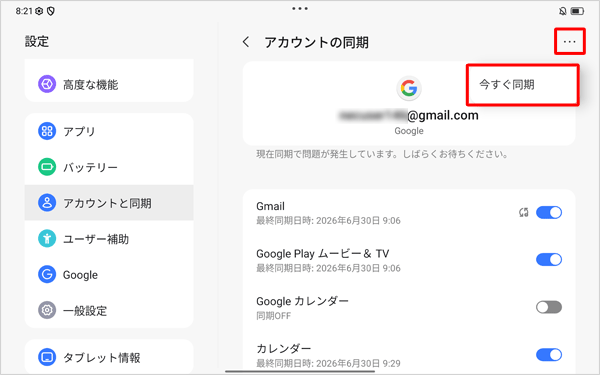Open the three-dot overflow menu
The height and width of the screenshot is (375, 600).
point(569,41)
